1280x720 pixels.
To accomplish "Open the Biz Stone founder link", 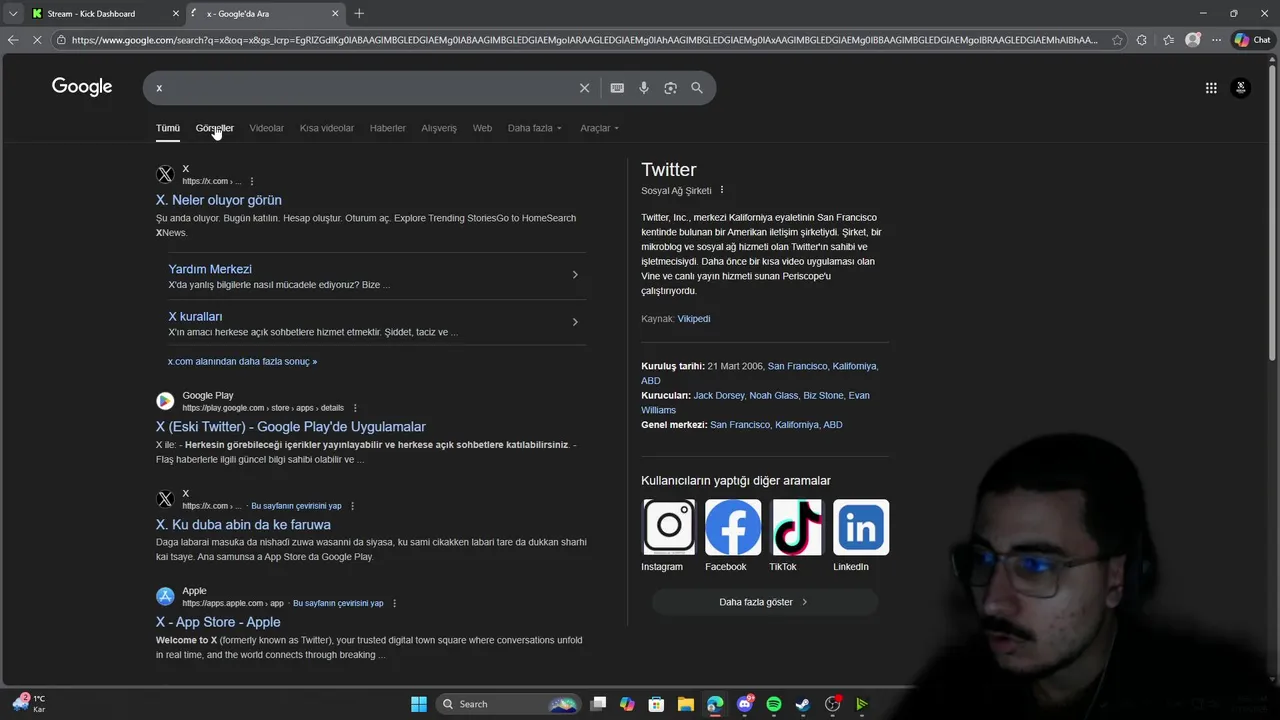I will tap(823, 395).
